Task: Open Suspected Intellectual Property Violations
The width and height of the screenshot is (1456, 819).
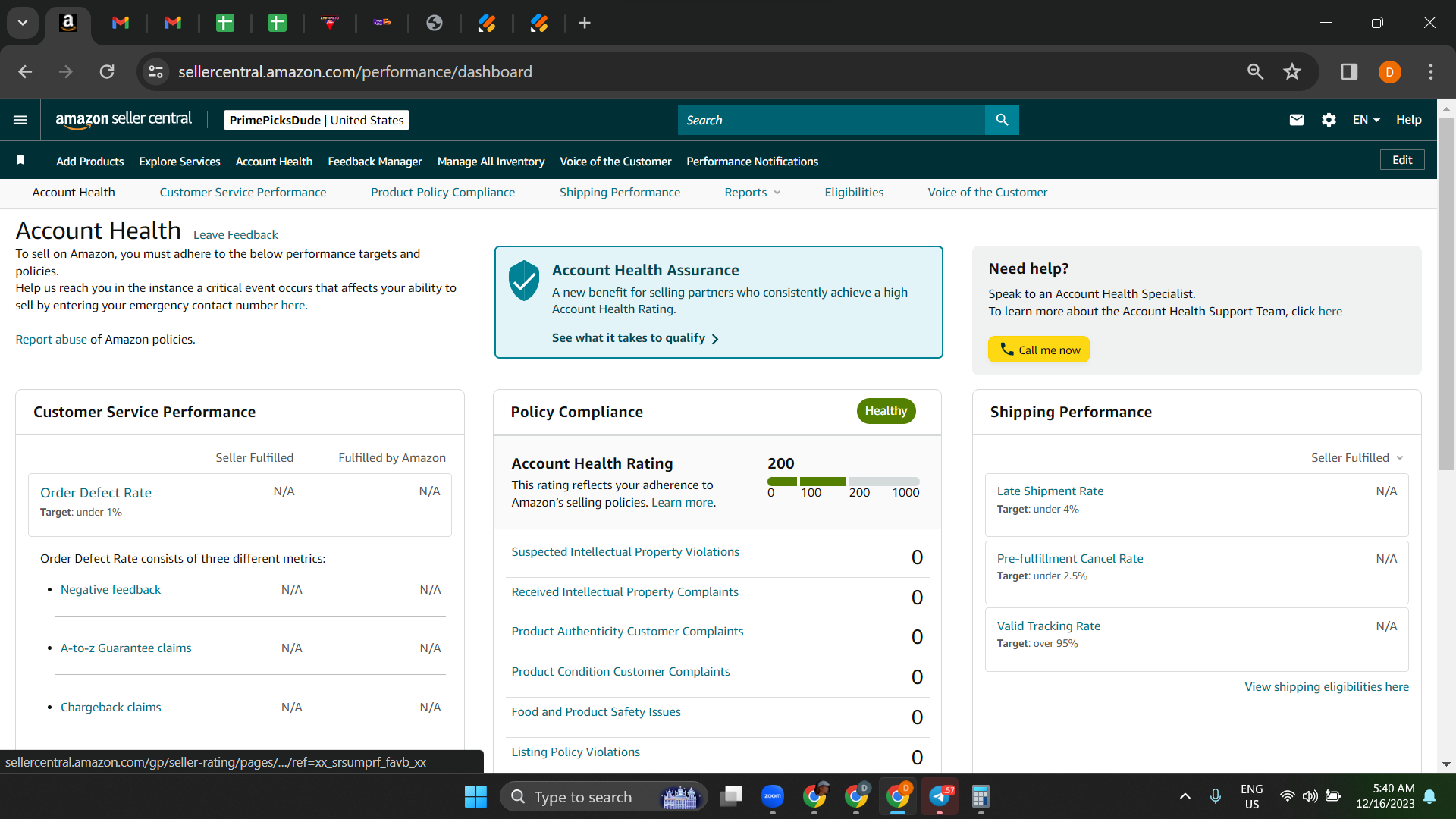Action: tap(625, 552)
